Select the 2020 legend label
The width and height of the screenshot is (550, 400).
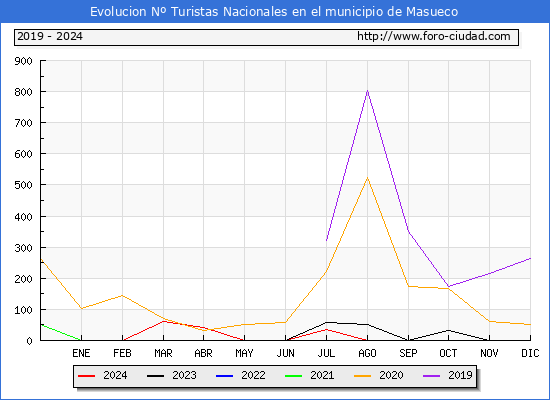[391, 375]
